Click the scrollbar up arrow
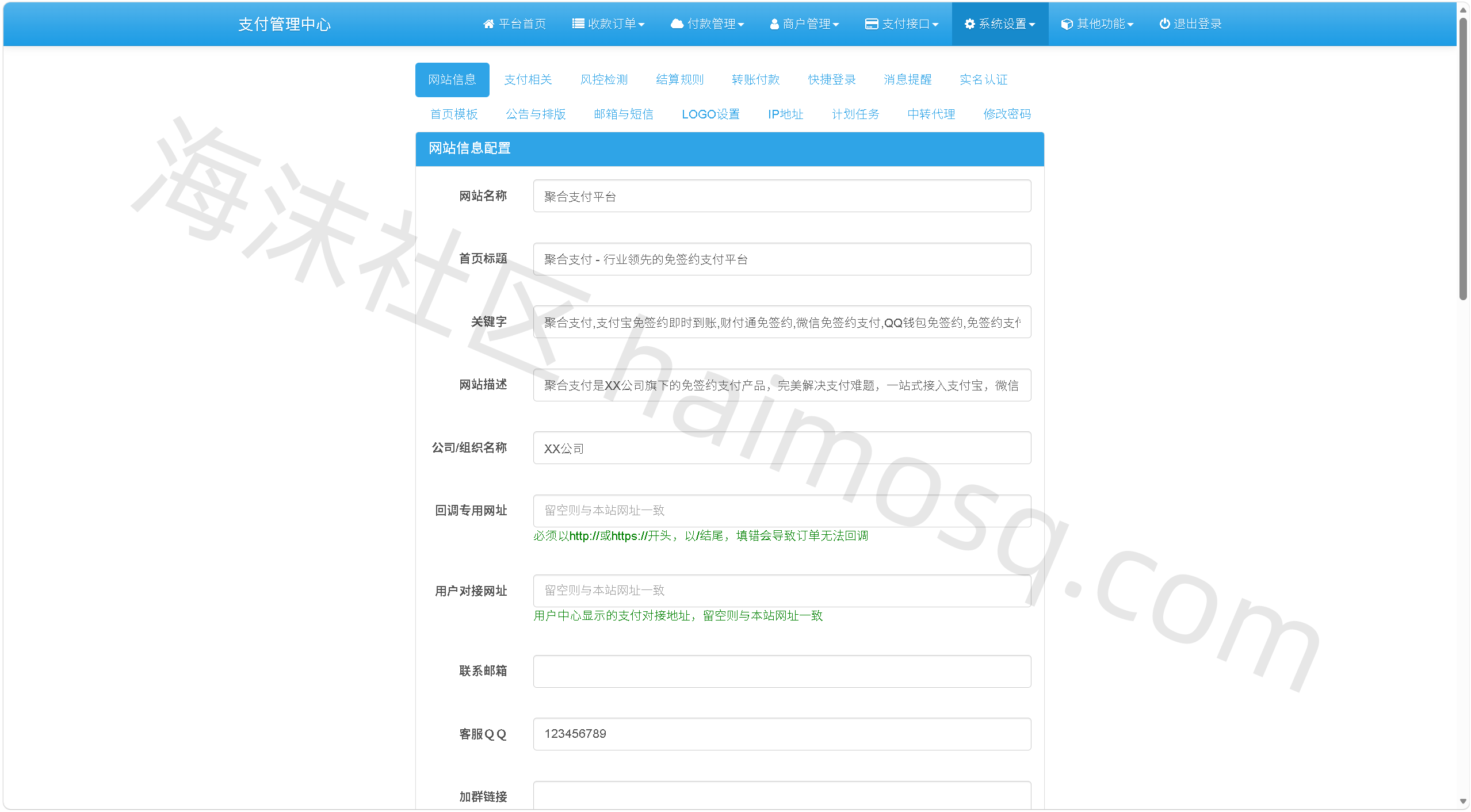Image resolution: width=1471 pixels, height=812 pixels. pyautogui.click(x=1464, y=10)
